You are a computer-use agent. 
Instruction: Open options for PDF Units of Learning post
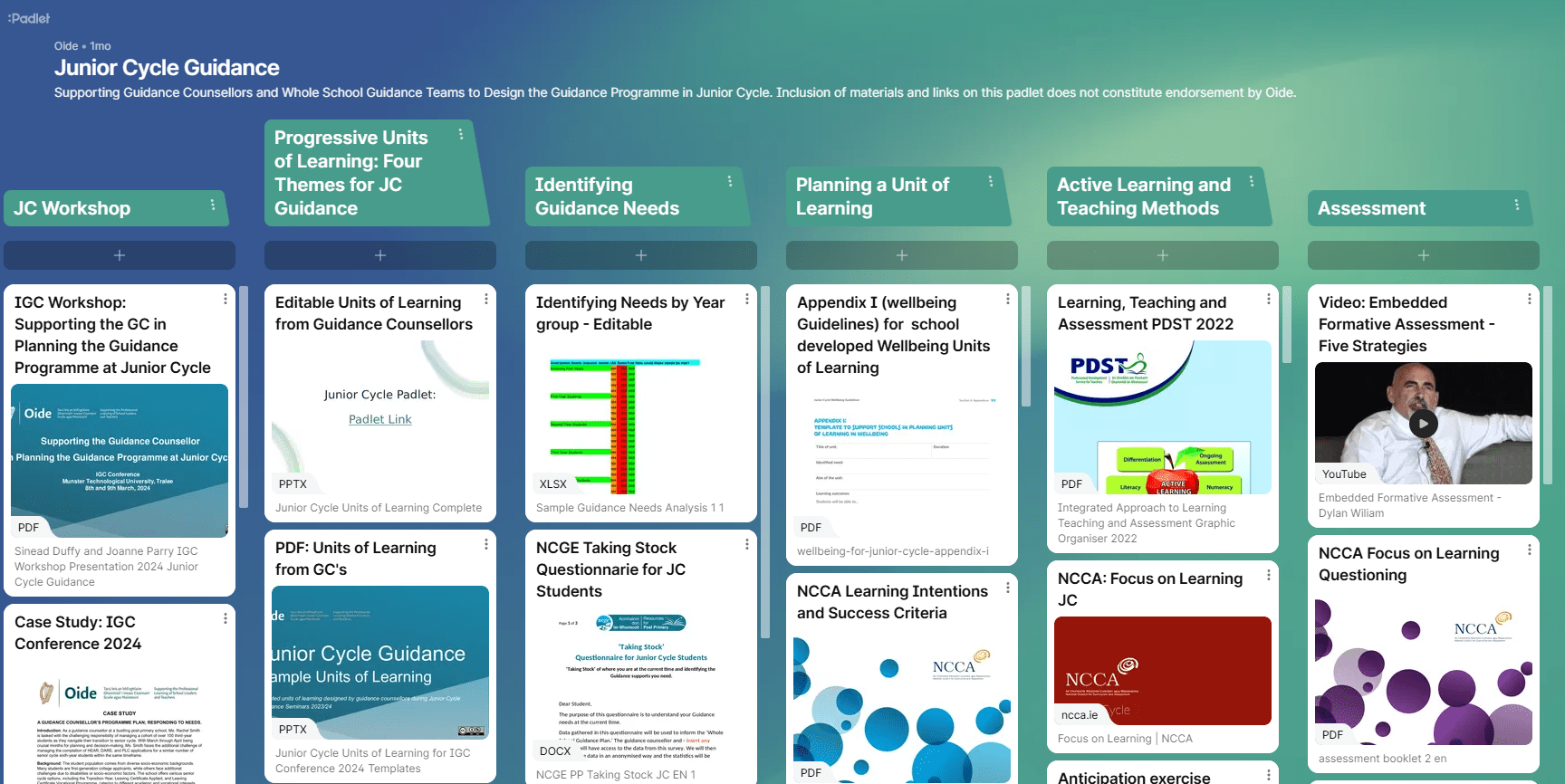tap(486, 544)
